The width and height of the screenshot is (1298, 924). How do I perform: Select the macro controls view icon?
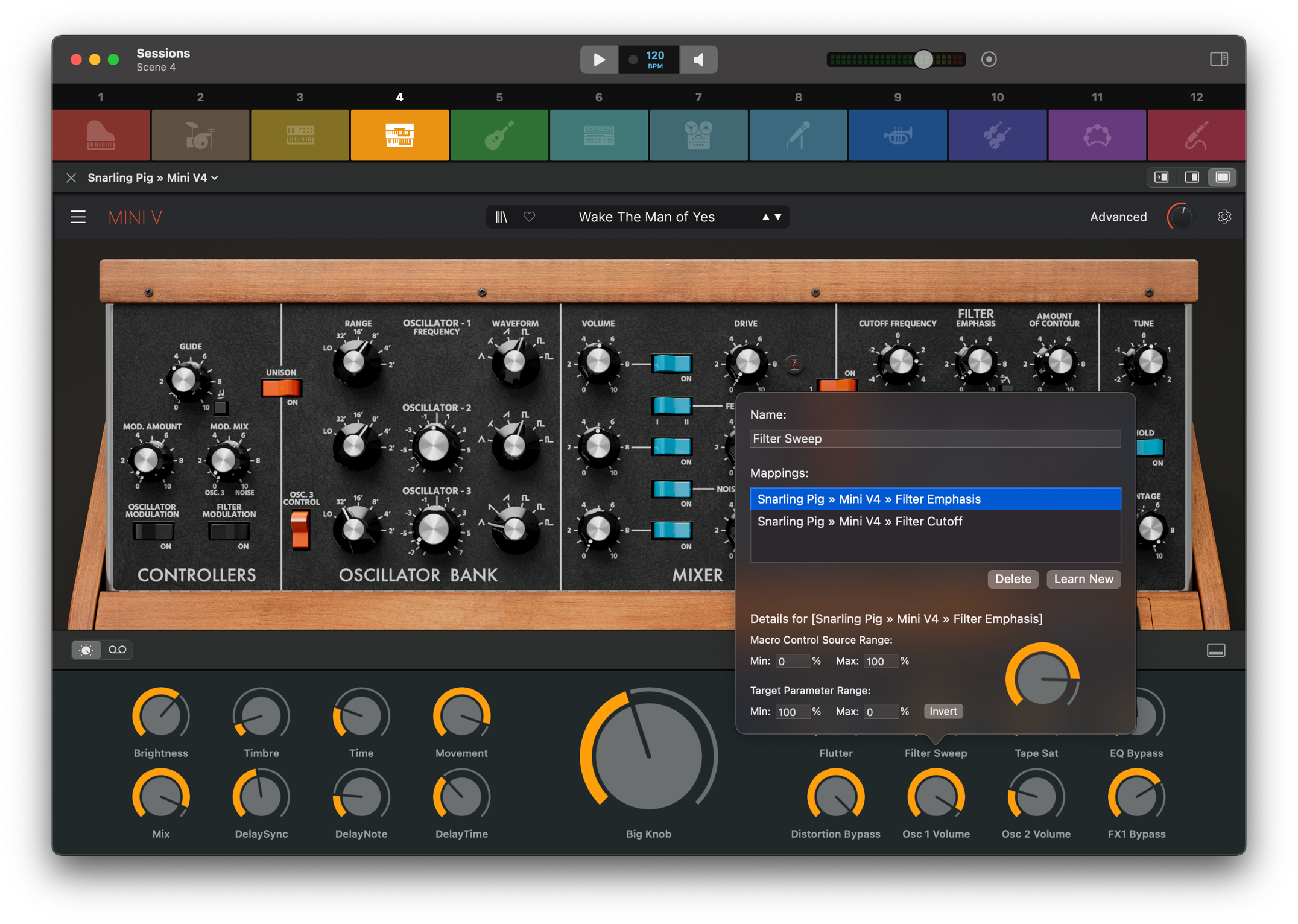point(86,650)
